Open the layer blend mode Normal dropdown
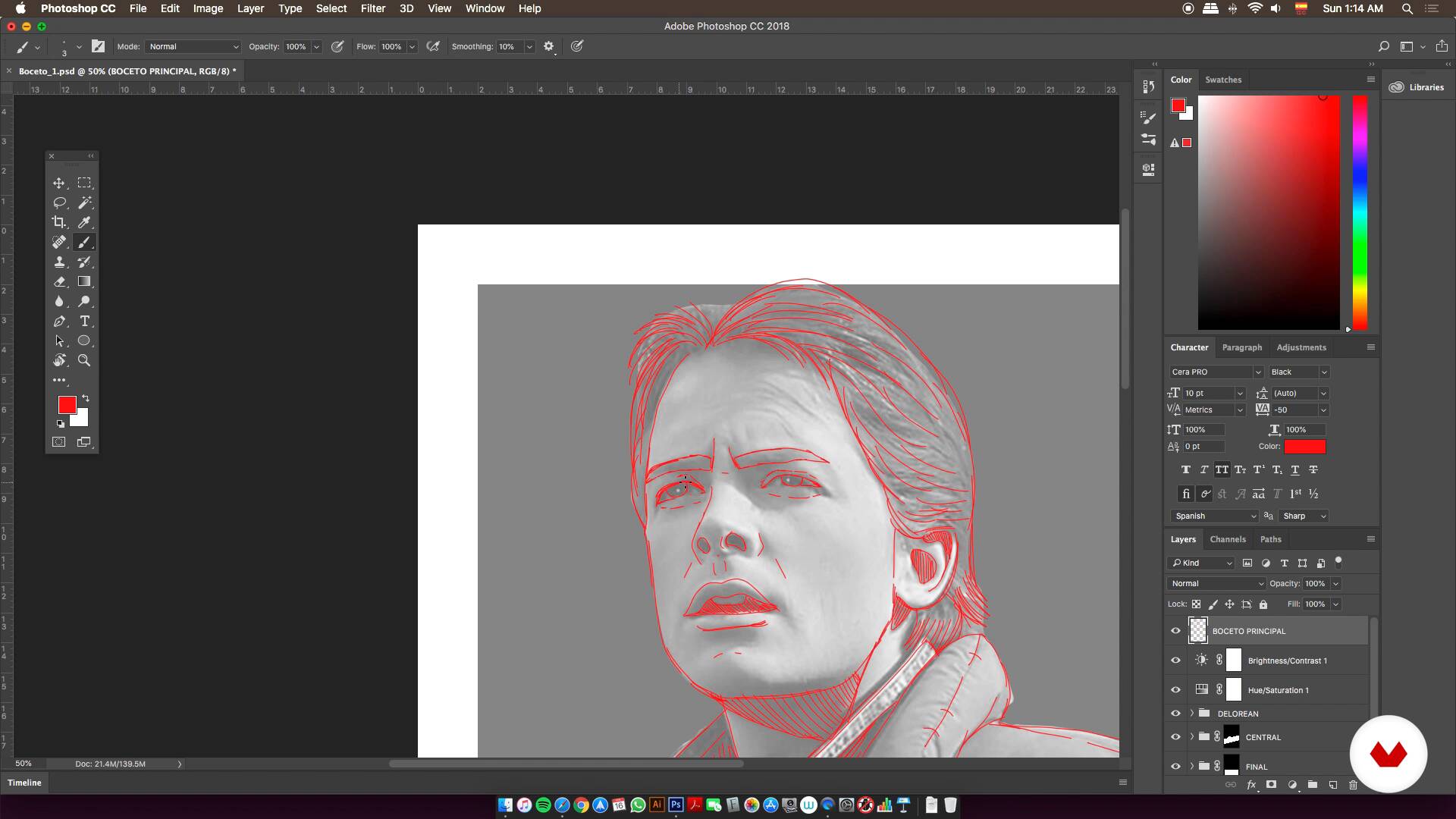Image resolution: width=1456 pixels, height=819 pixels. [1216, 583]
